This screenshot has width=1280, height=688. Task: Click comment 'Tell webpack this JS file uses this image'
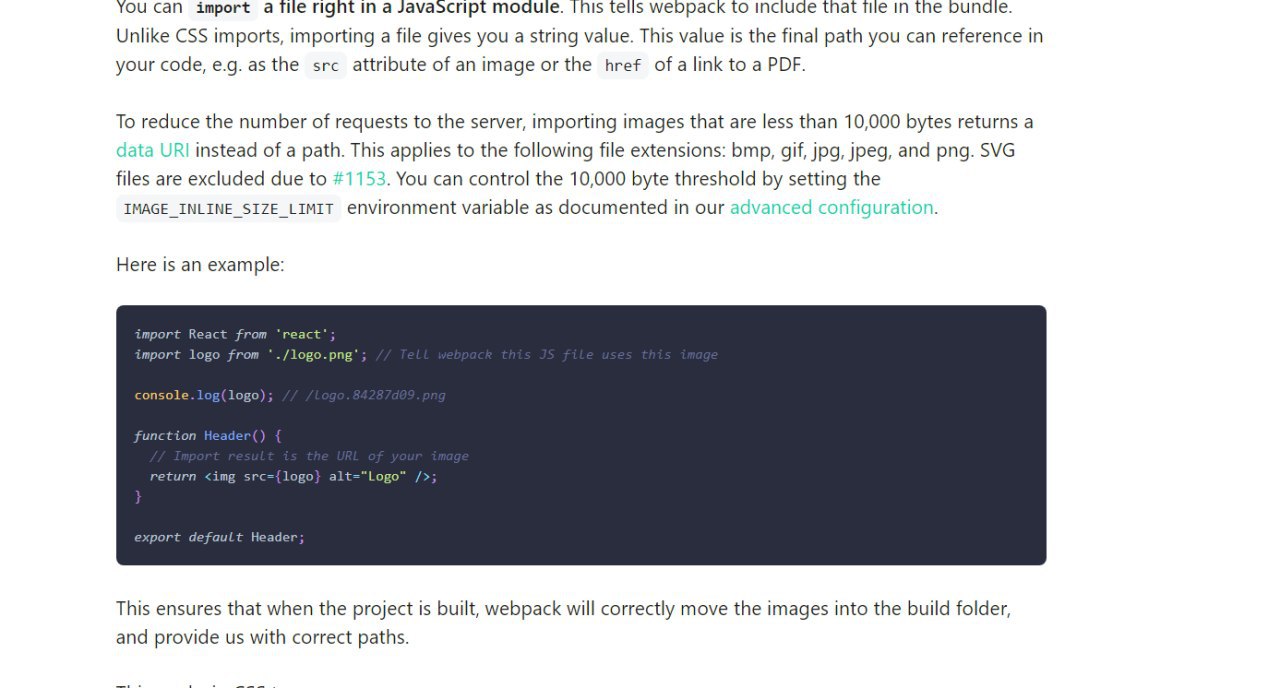click(x=547, y=354)
